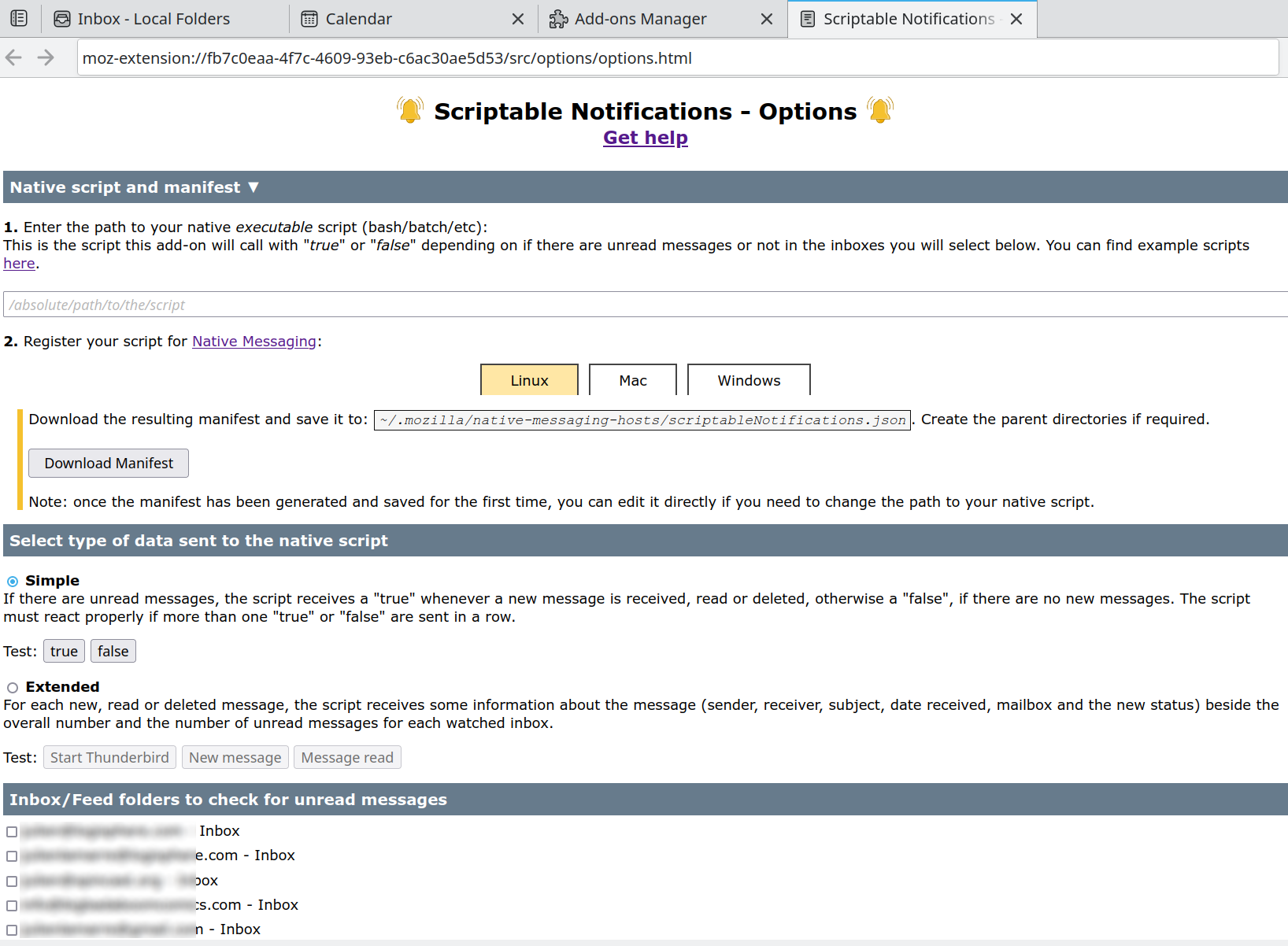Go back with the back arrow
The height and width of the screenshot is (946, 1288).
click(x=13, y=57)
